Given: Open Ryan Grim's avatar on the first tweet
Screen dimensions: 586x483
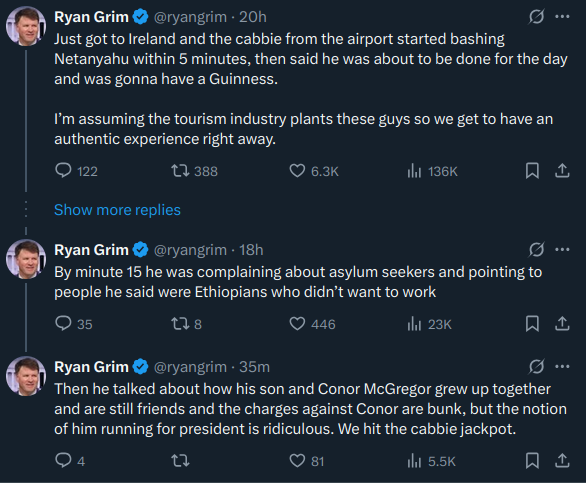Looking at the screenshot, I should (x=26, y=26).
